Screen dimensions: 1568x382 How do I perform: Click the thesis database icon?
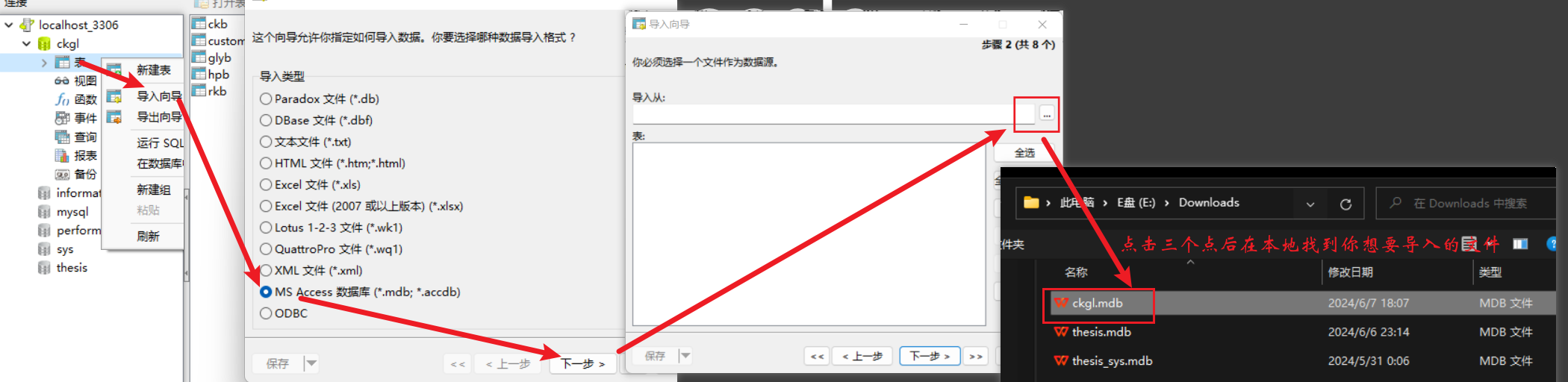coord(45,268)
